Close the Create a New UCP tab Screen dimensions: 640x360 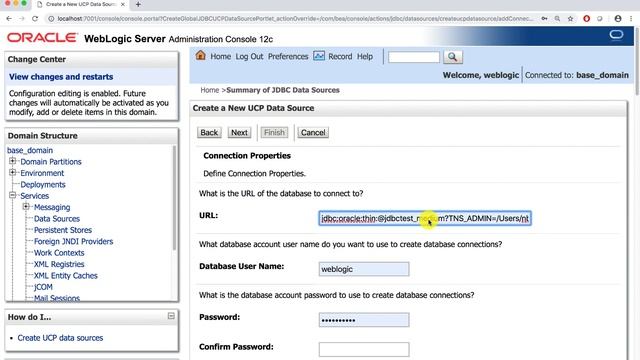click(x=123, y=4)
